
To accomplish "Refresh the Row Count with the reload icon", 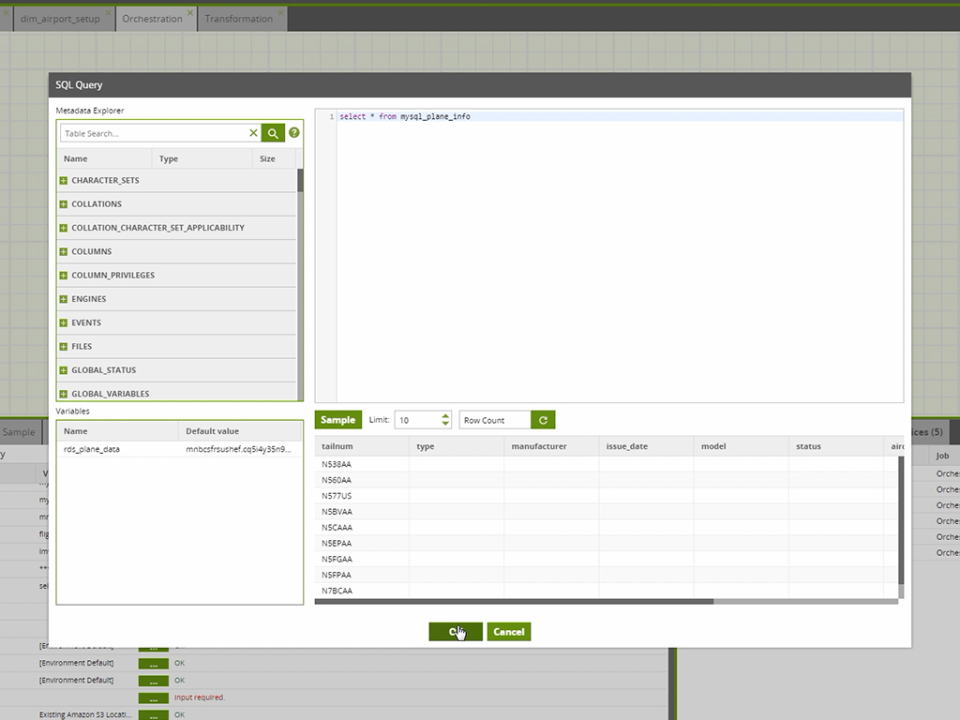I will pyautogui.click(x=542, y=419).
